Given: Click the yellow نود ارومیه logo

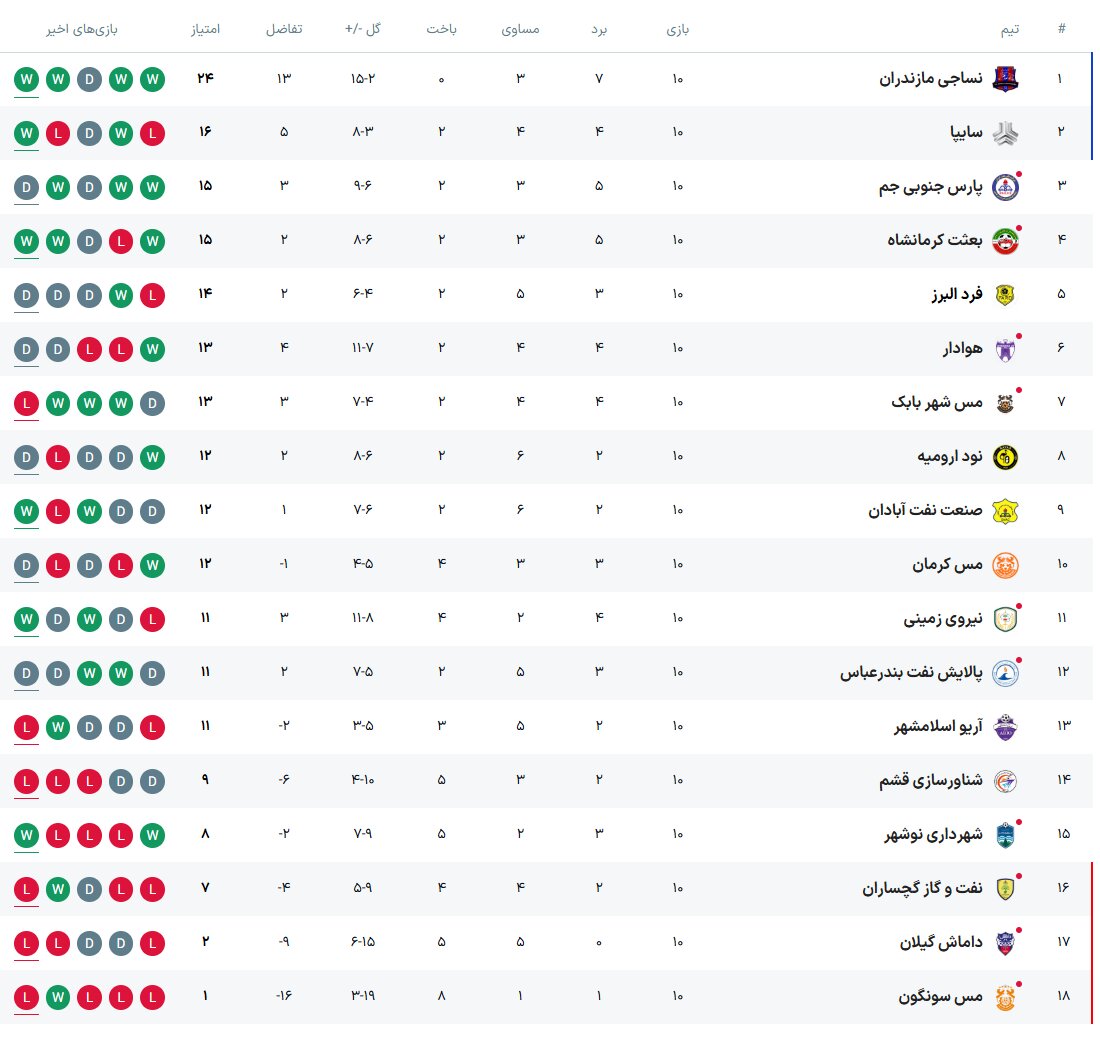Looking at the screenshot, I should (1005, 456).
